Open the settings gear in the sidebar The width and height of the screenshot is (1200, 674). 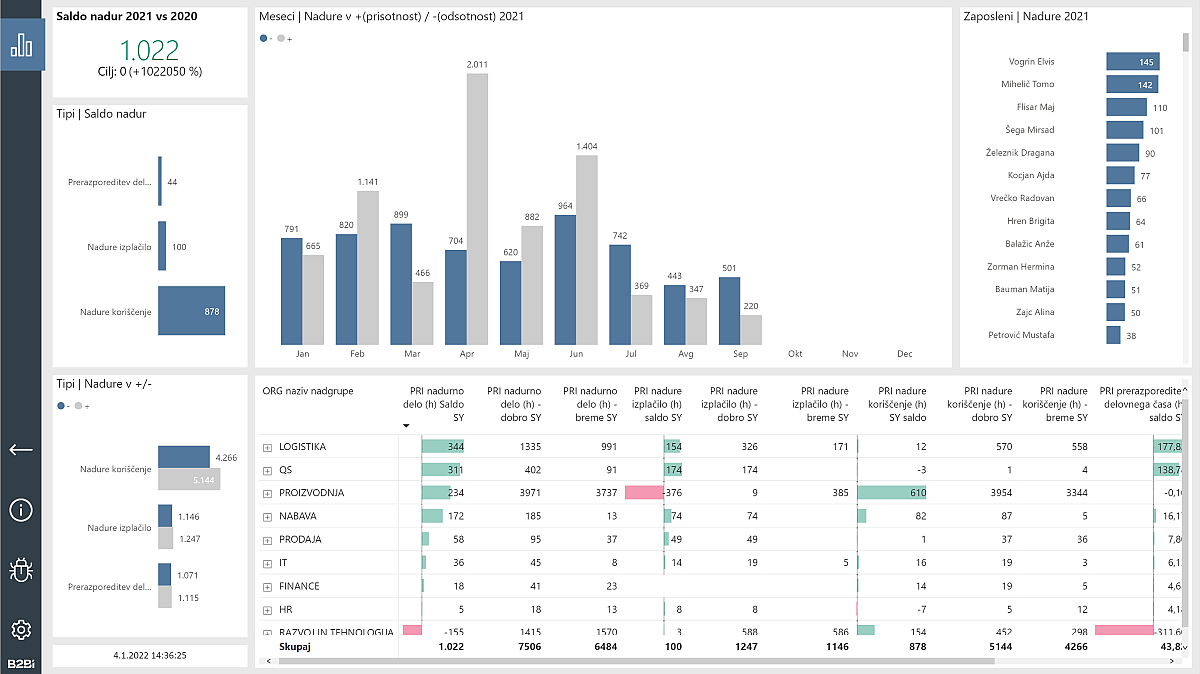(21, 631)
